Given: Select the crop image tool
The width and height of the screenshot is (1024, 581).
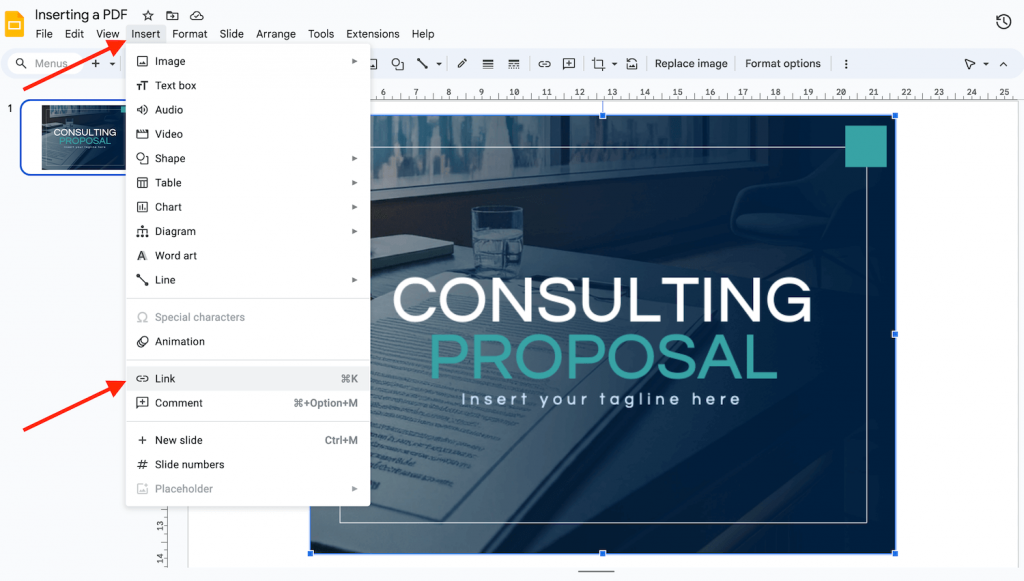Looking at the screenshot, I should pos(601,63).
